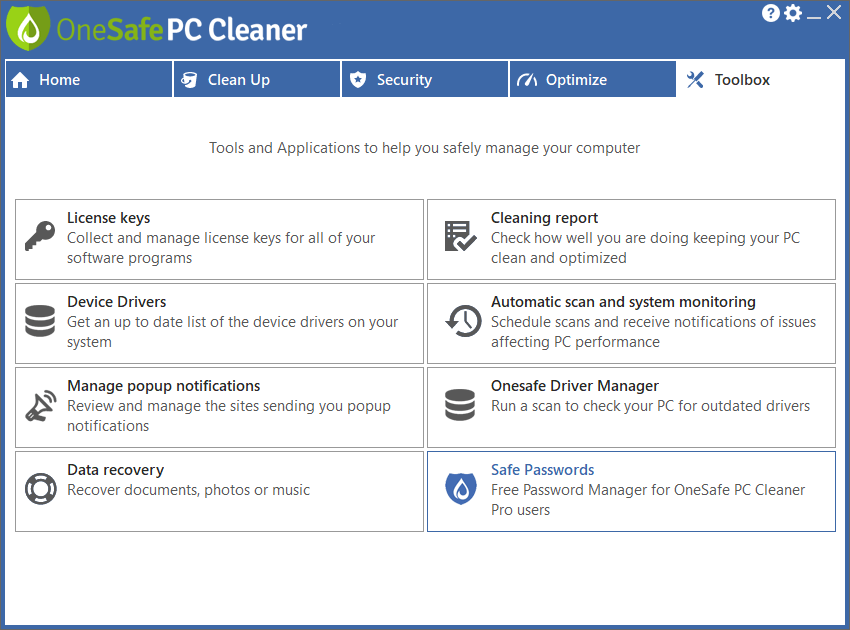Open the Cleaning report tool

pos(632,240)
